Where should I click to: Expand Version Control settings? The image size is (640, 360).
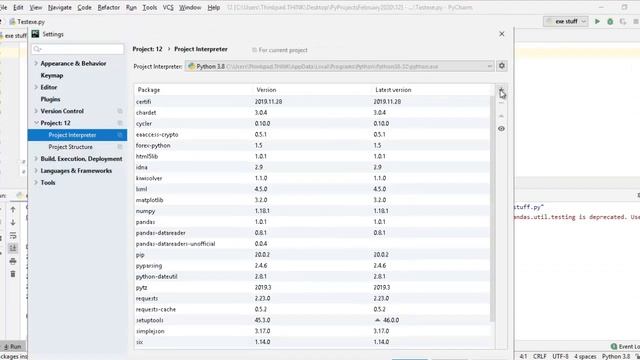click(36, 111)
